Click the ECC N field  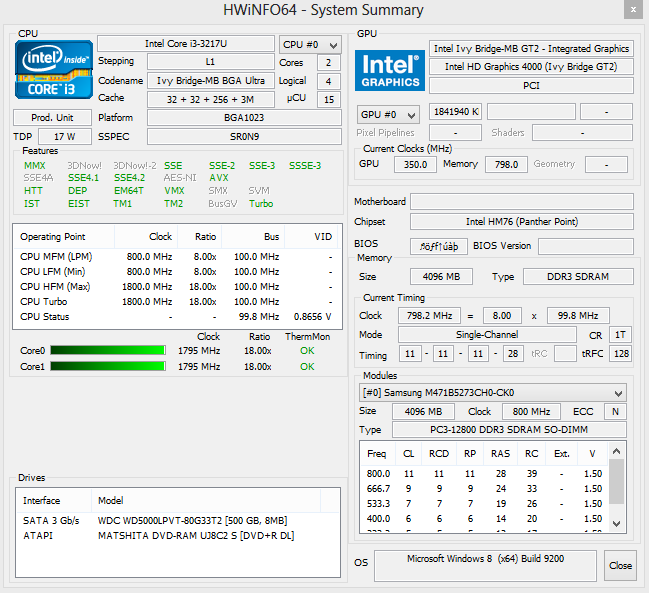point(615,411)
